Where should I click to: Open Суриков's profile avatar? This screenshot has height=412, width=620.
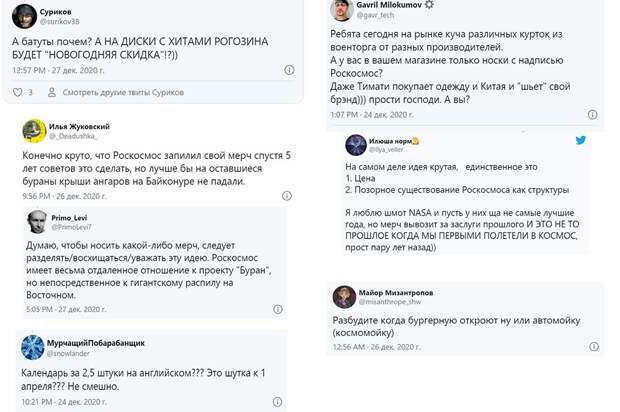tap(25, 17)
